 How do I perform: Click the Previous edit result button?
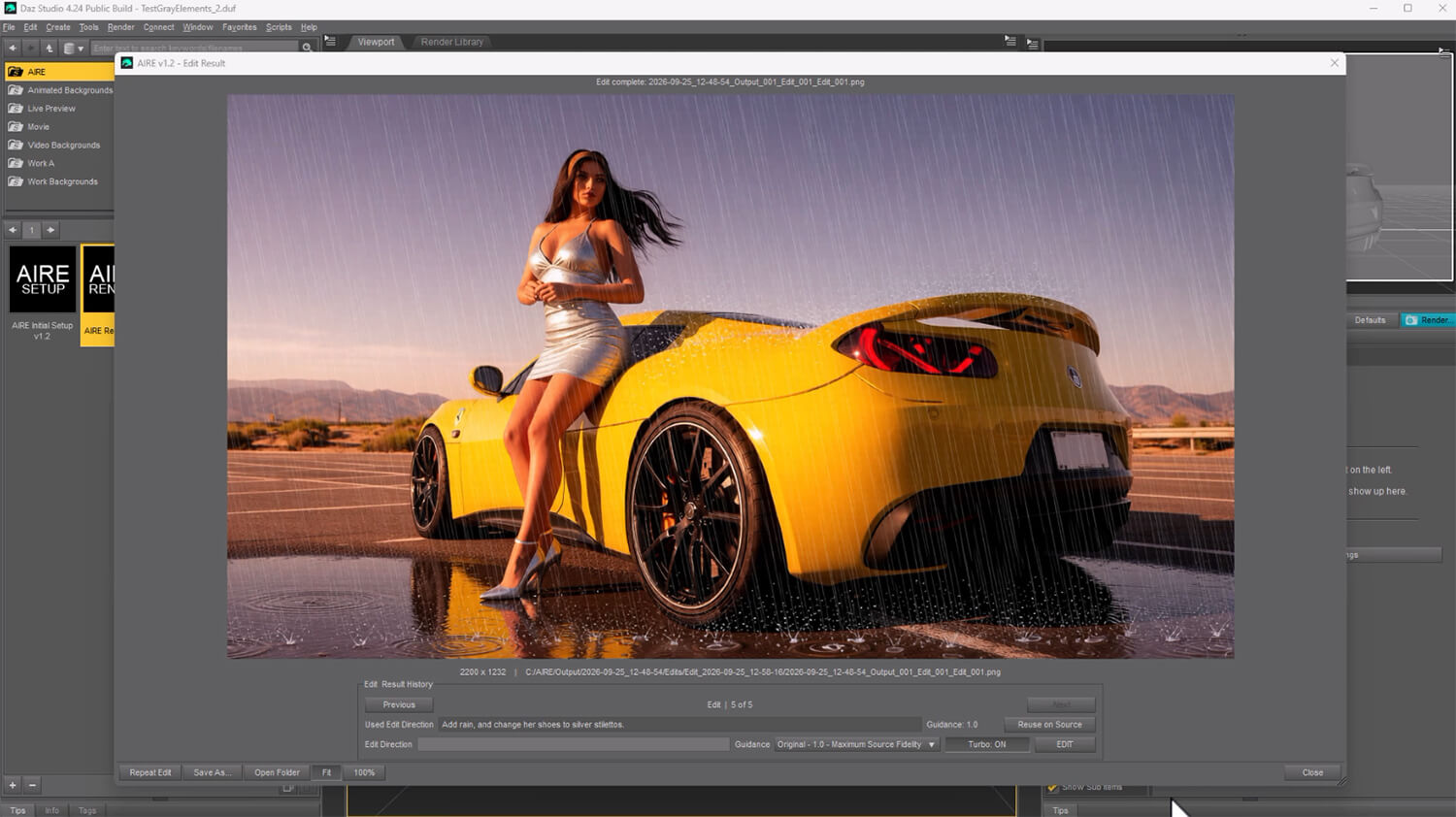(399, 704)
